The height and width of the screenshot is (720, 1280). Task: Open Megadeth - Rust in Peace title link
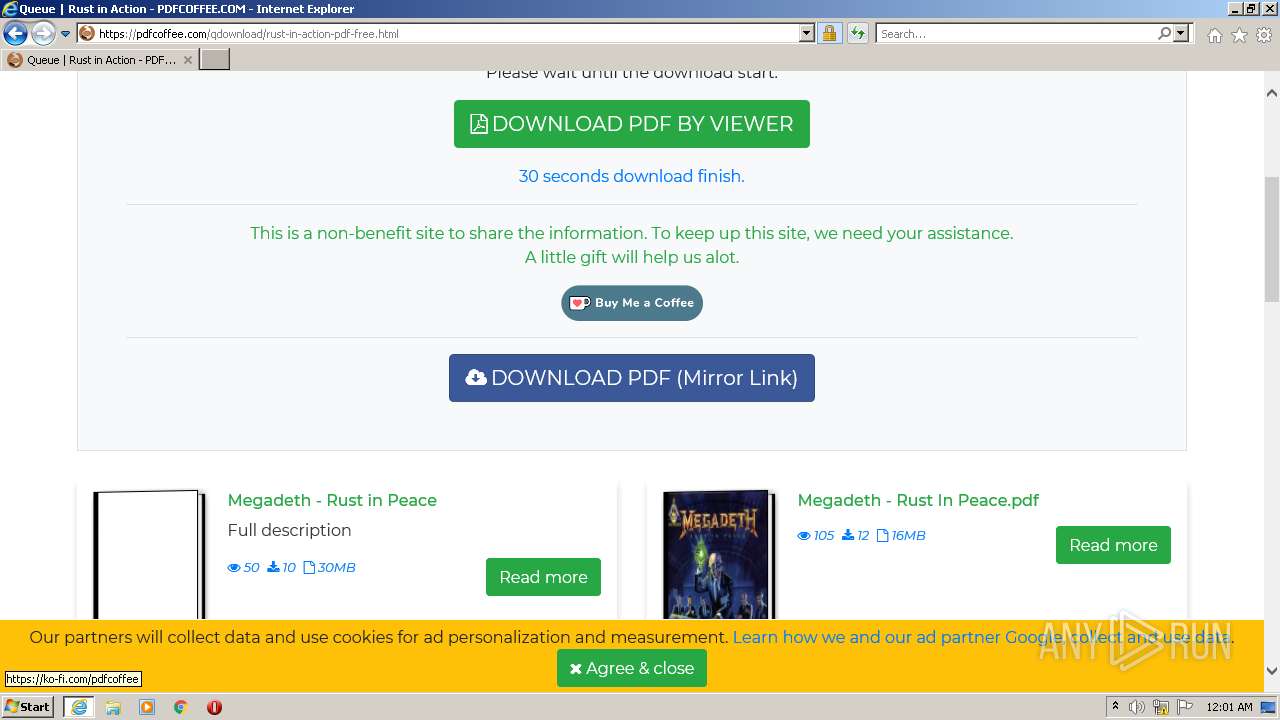click(332, 500)
